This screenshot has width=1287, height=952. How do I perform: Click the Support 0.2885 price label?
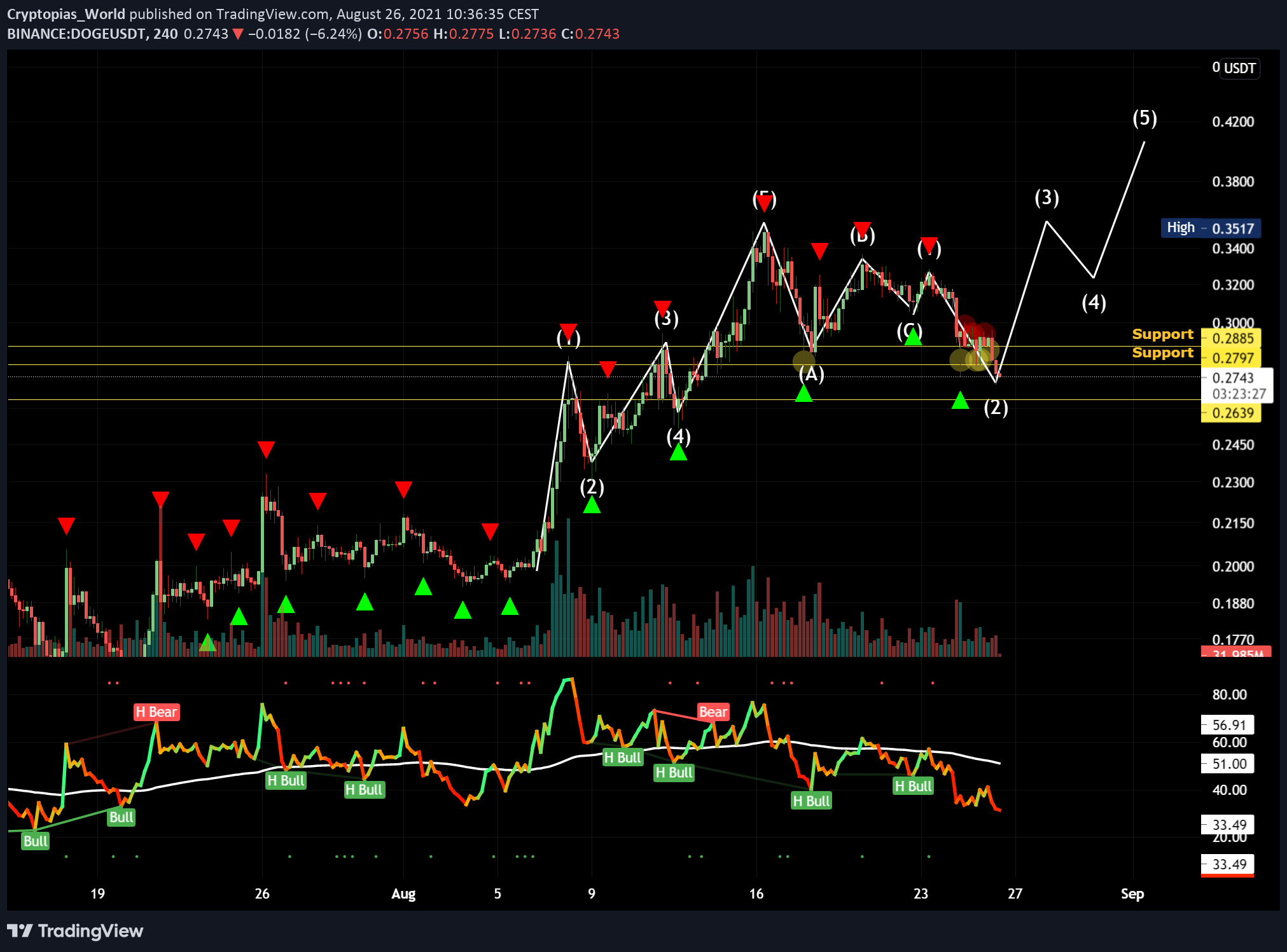pos(1230,338)
